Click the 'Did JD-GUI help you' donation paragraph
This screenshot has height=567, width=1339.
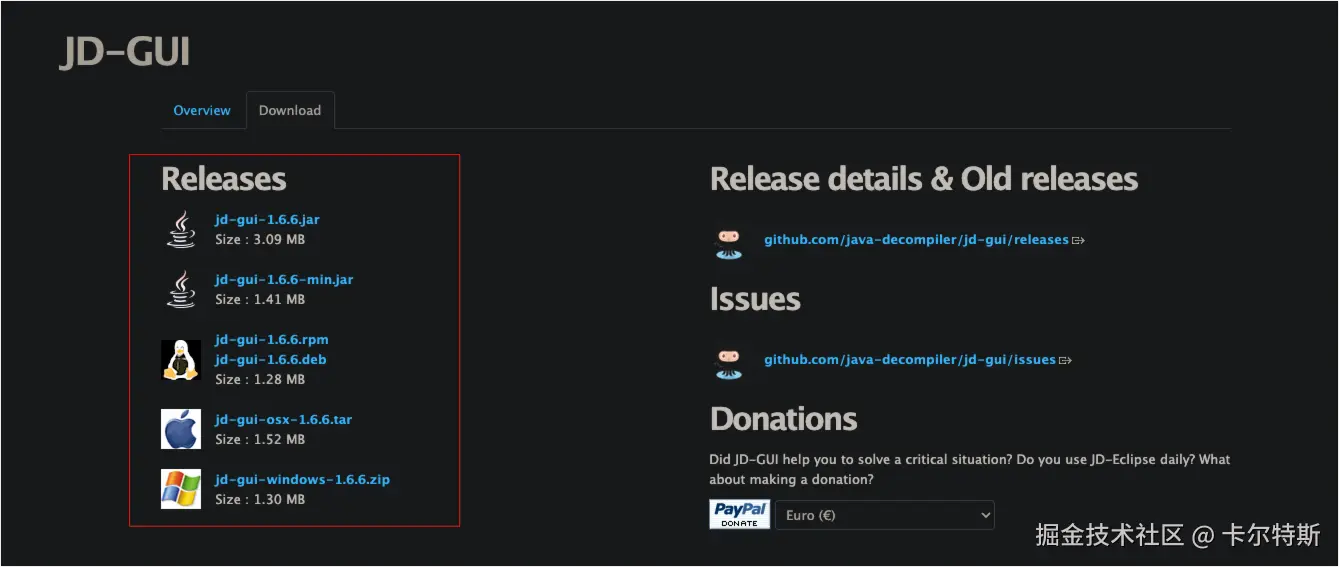coord(970,470)
